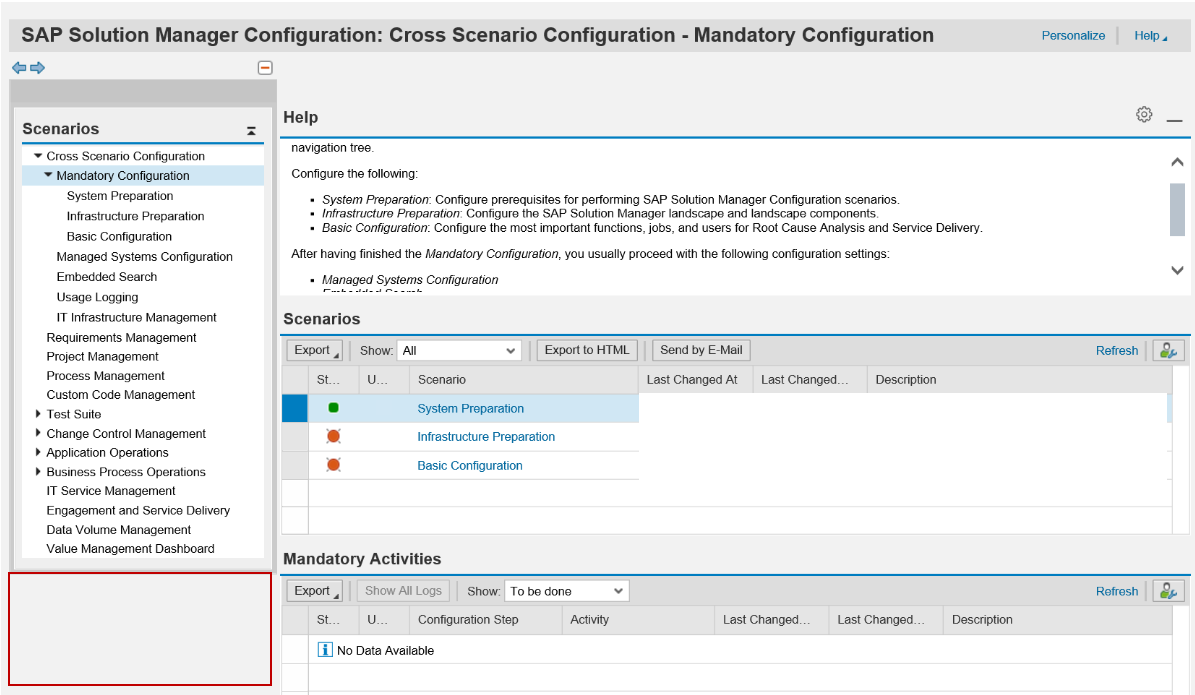Open Mandatory Activities table personalization icon
The image size is (1195, 695).
(1168, 591)
